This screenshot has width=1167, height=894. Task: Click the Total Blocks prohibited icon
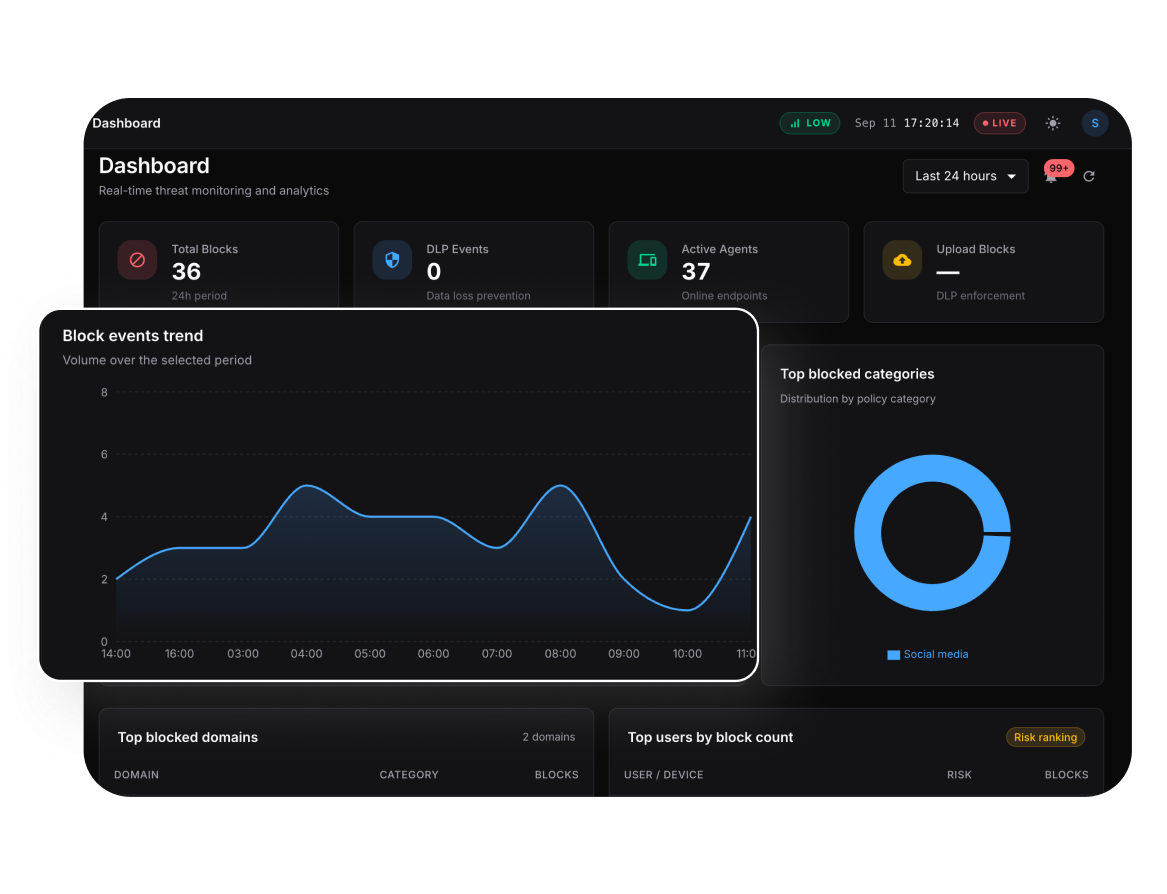tap(137, 260)
